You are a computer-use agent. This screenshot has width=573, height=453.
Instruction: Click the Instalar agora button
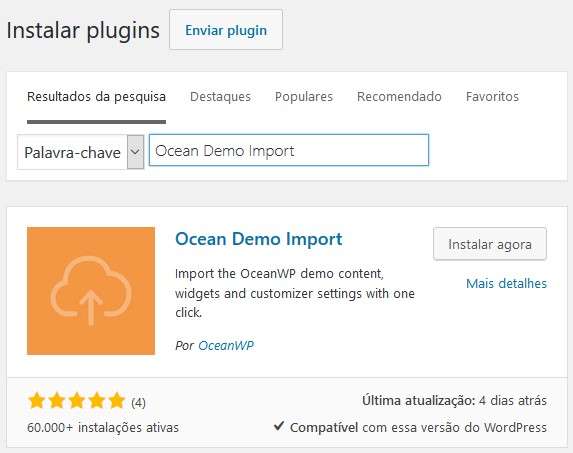tap(490, 244)
